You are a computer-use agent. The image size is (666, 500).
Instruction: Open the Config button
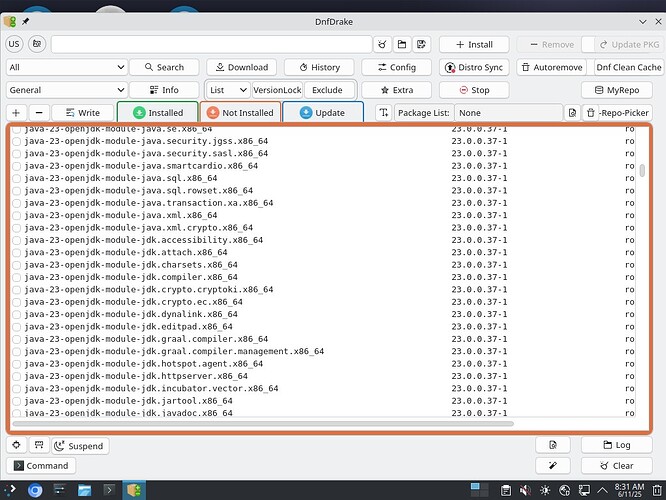coord(396,67)
